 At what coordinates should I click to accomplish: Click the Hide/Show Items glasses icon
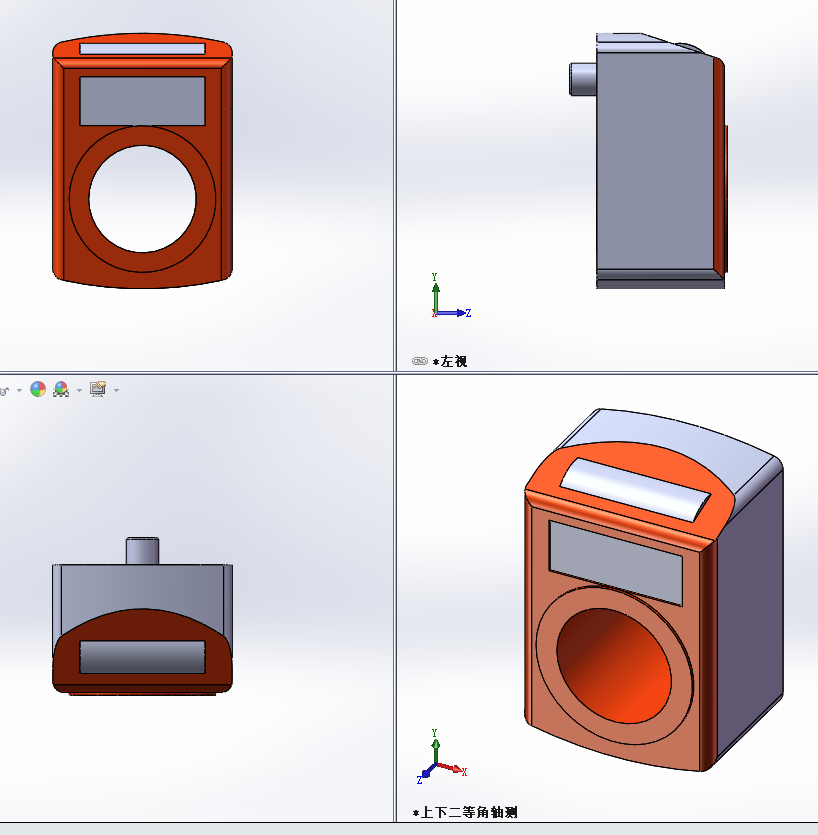pyautogui.click(x=4, y=391)
